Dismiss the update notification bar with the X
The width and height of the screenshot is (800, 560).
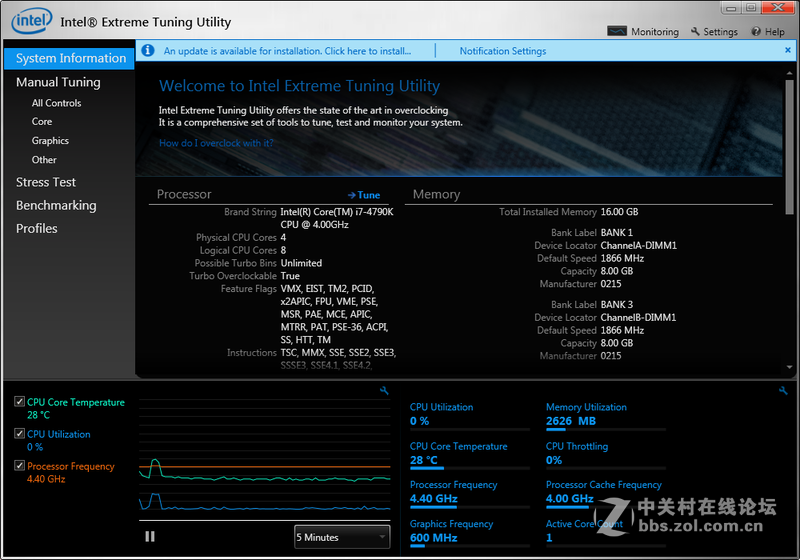[x=788, y=50]
